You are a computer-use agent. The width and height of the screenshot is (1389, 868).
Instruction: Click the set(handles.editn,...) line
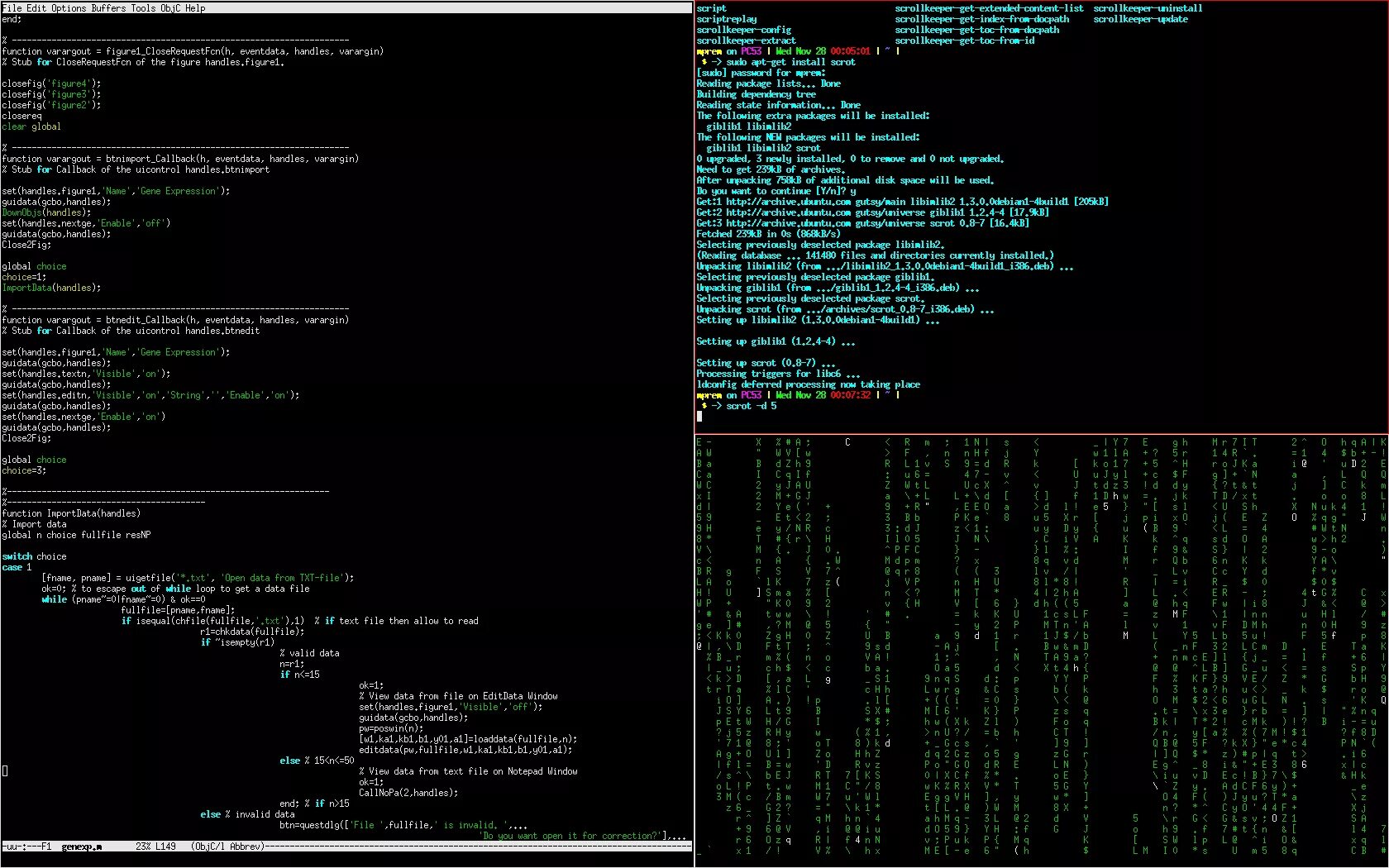pos(150,395)
